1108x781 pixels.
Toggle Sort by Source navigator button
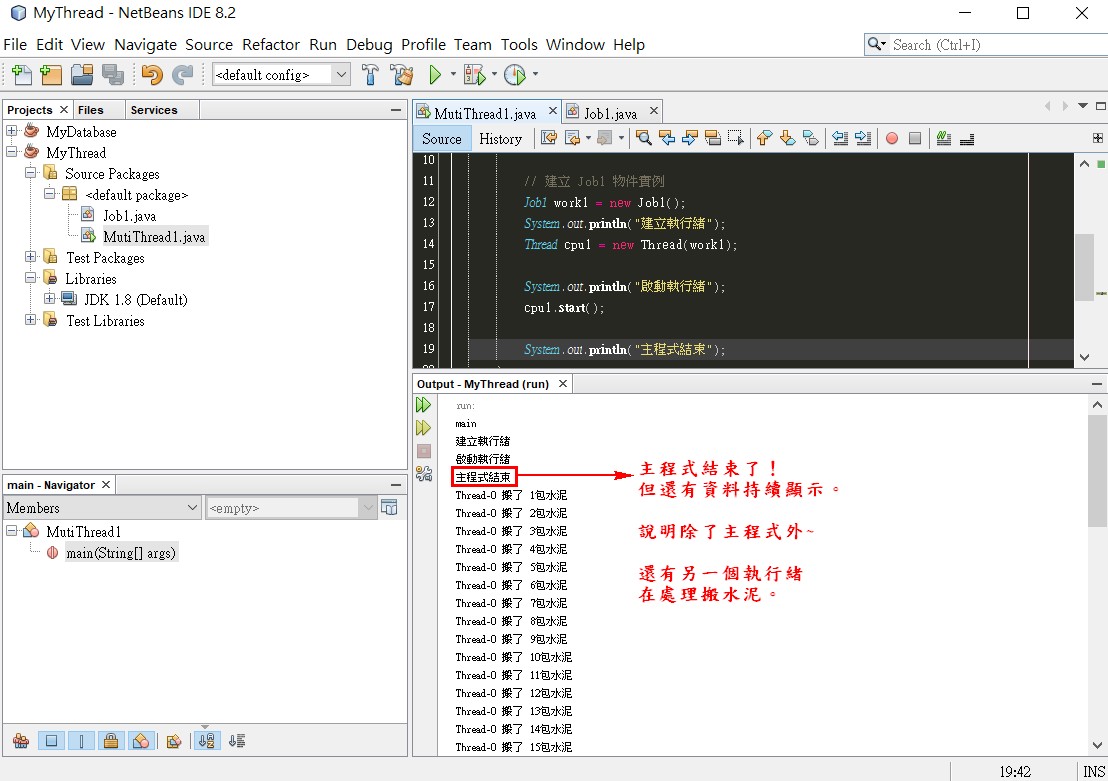click(237, 741)
